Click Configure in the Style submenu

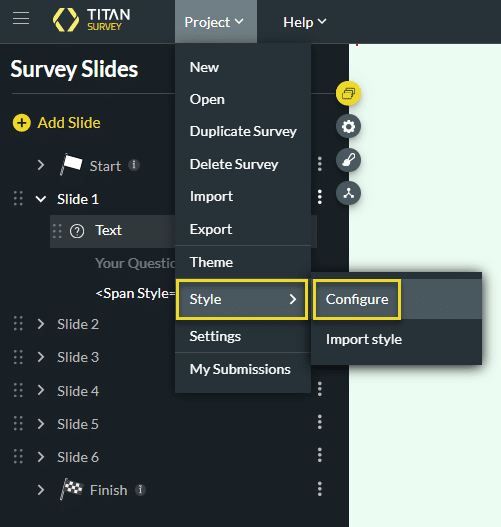tap(357, 299)
